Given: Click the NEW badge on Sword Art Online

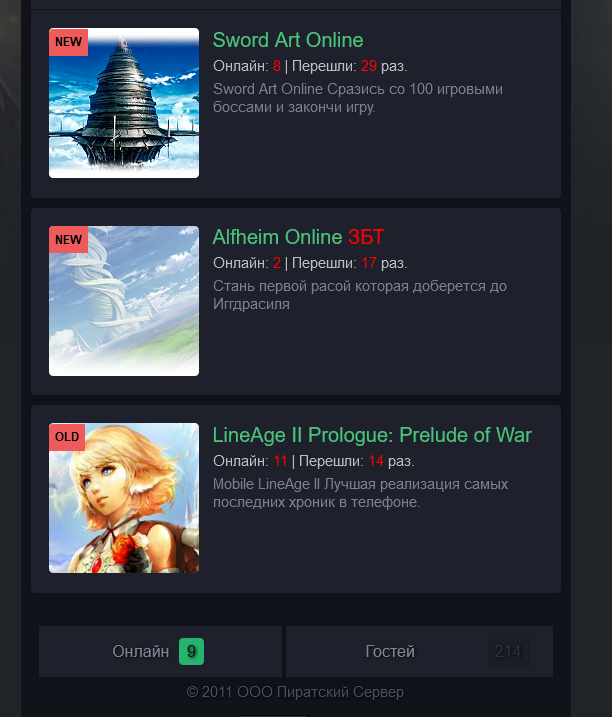Looking at the screenshot, I should tap(69, 42).
